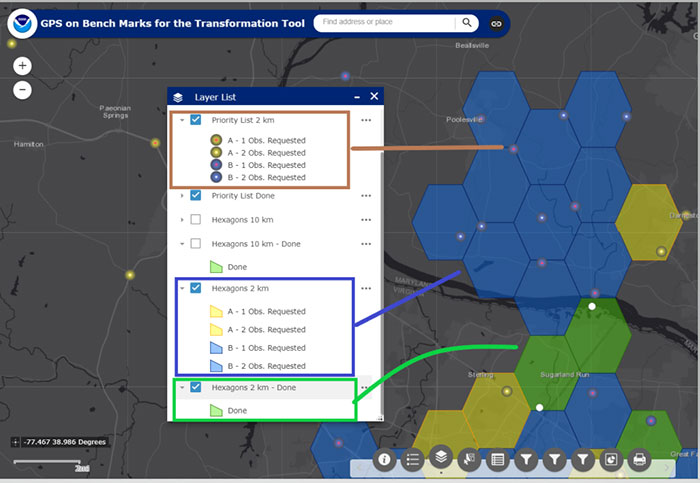Uncheck the Hexagons 2 km - Done layer
Viewport: 700px width, 483px height.
196,388
